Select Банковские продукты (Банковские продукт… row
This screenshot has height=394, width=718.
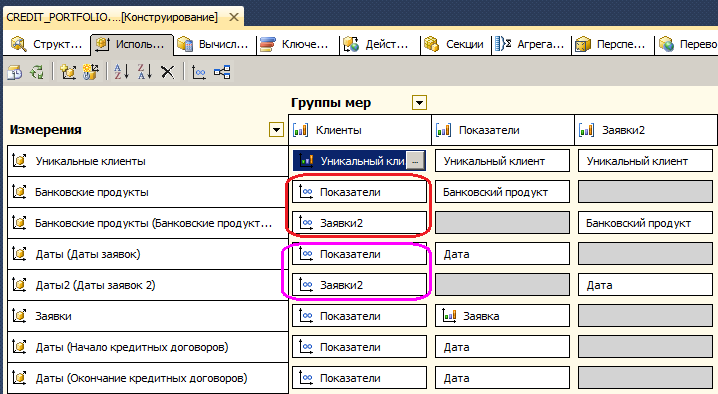pyautogui.click(x=147, y=223)
